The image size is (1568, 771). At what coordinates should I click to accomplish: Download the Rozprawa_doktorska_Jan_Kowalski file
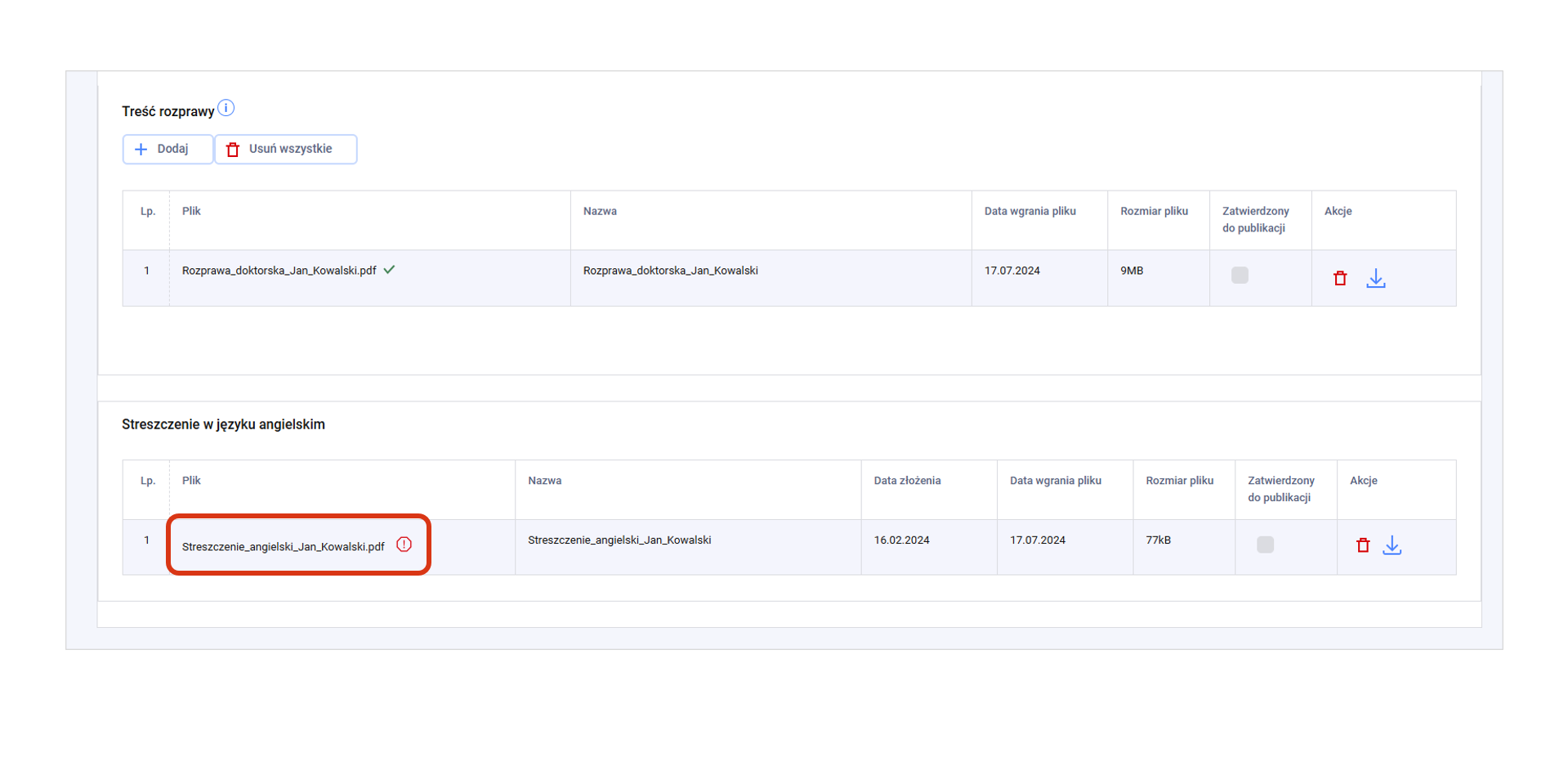(1376, 279)
